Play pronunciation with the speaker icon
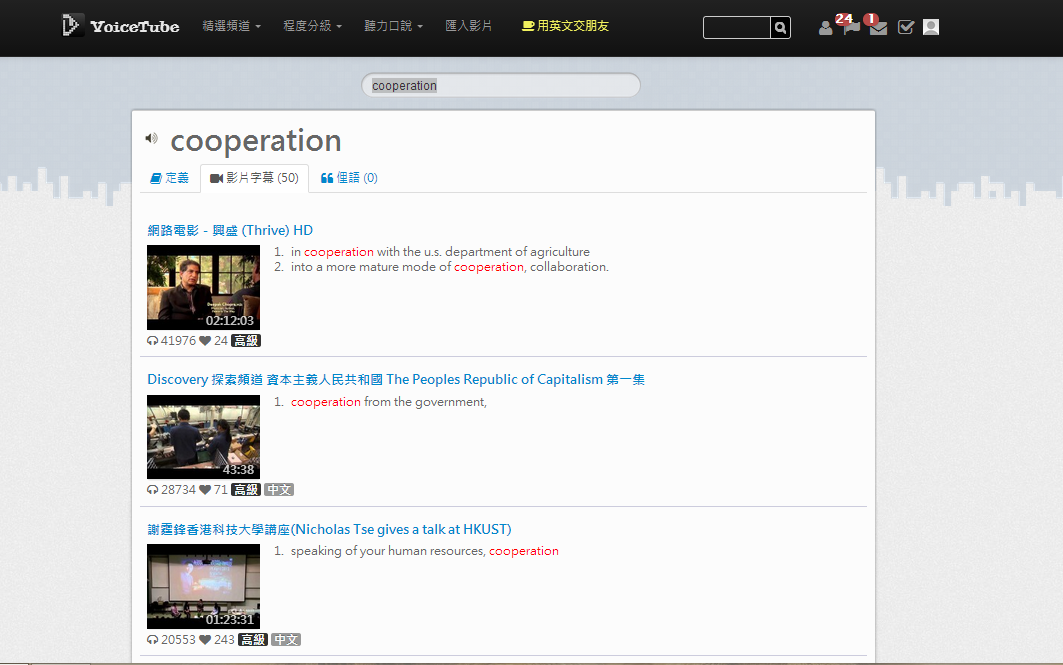This screenshot has height=665, width=1063. tap(151, 139)
